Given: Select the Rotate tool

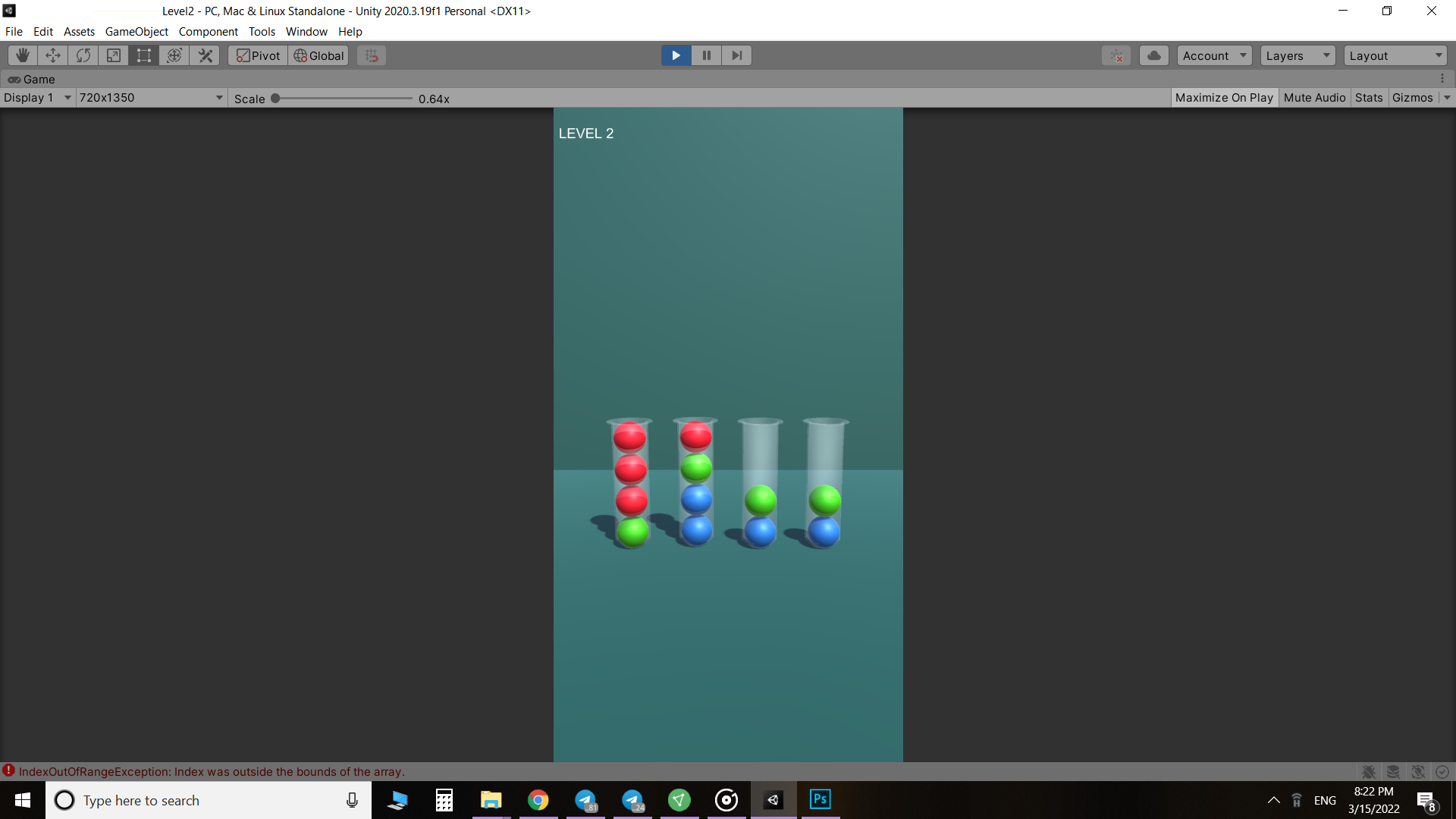Looking at the screenshot, I should tap(83, 55).
